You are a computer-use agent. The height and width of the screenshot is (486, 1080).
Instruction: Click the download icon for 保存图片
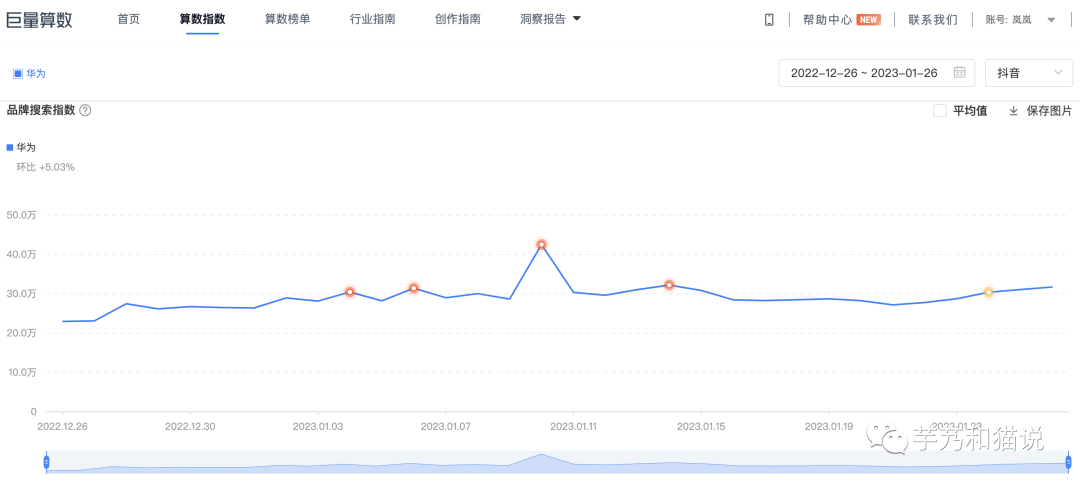1013,111
